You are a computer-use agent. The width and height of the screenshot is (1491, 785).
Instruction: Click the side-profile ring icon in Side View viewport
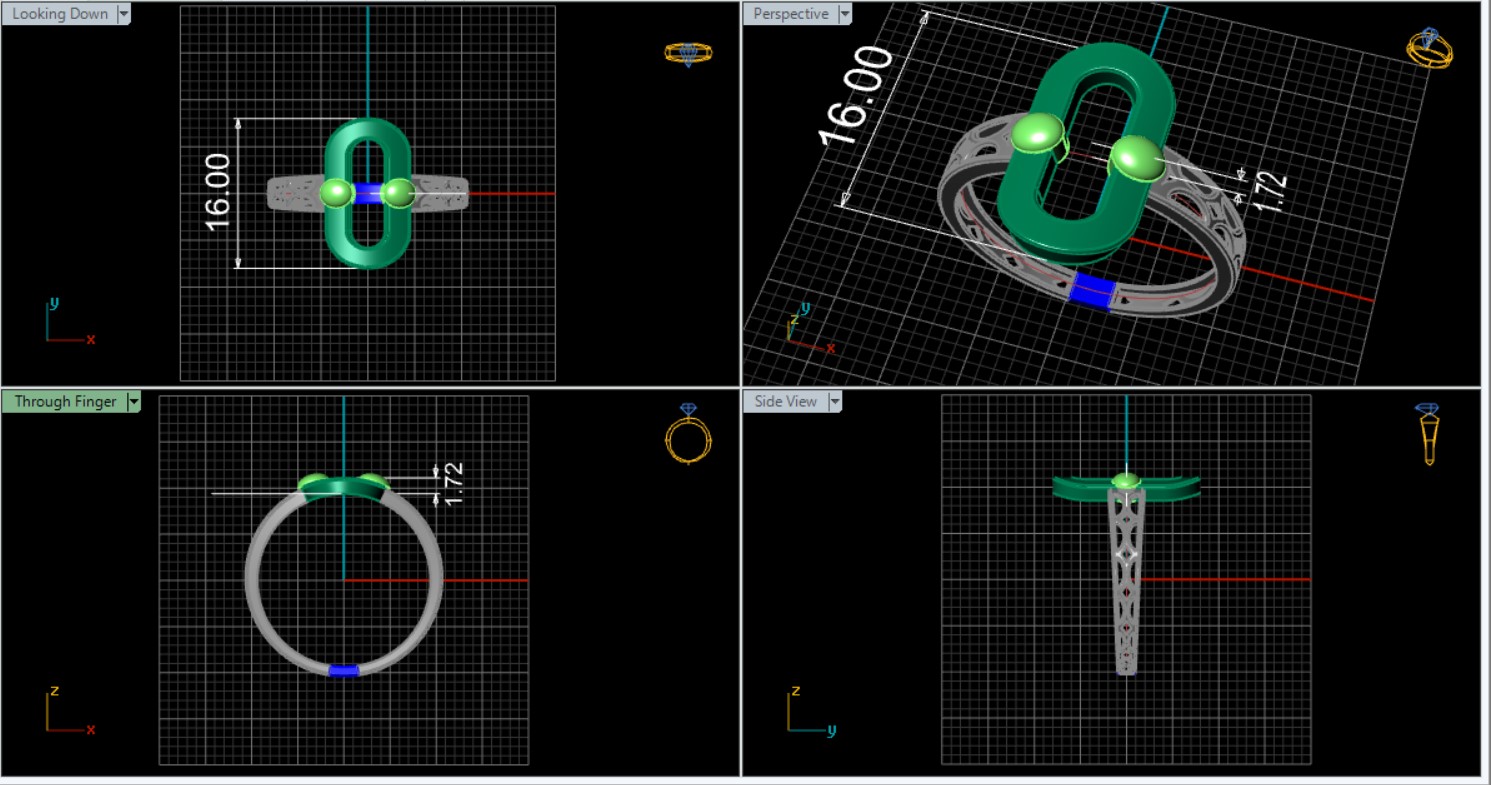[x=1428, y=433]
